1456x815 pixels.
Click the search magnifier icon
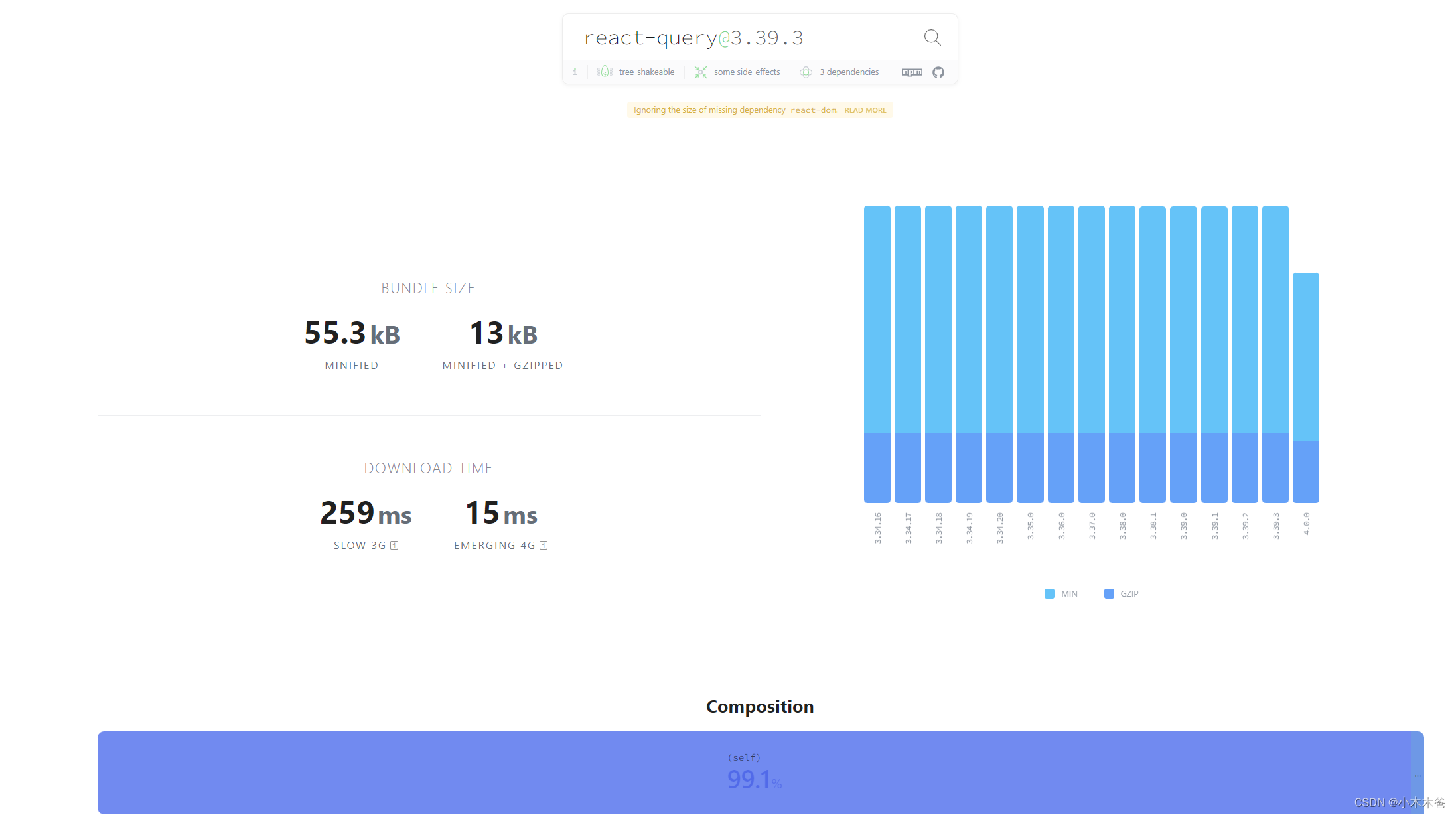(x=932, y=38)
